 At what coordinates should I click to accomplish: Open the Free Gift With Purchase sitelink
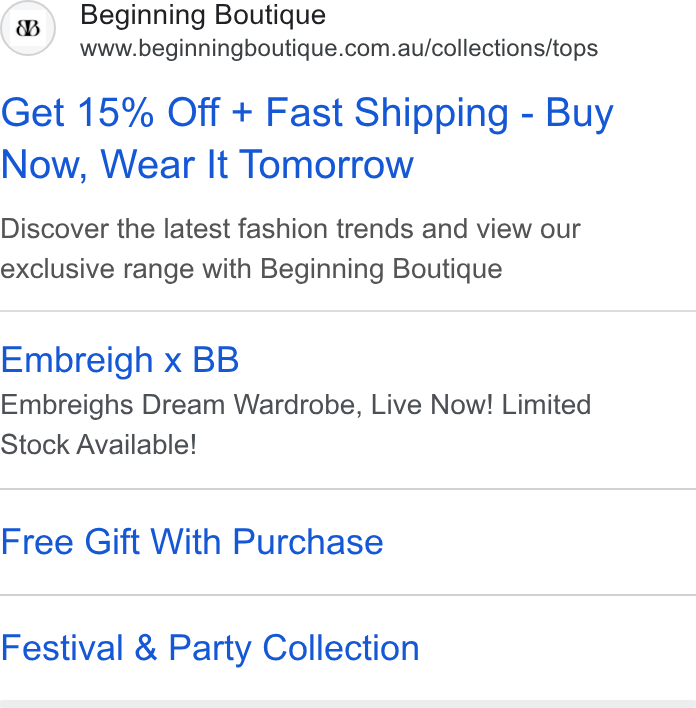[192, 541]
